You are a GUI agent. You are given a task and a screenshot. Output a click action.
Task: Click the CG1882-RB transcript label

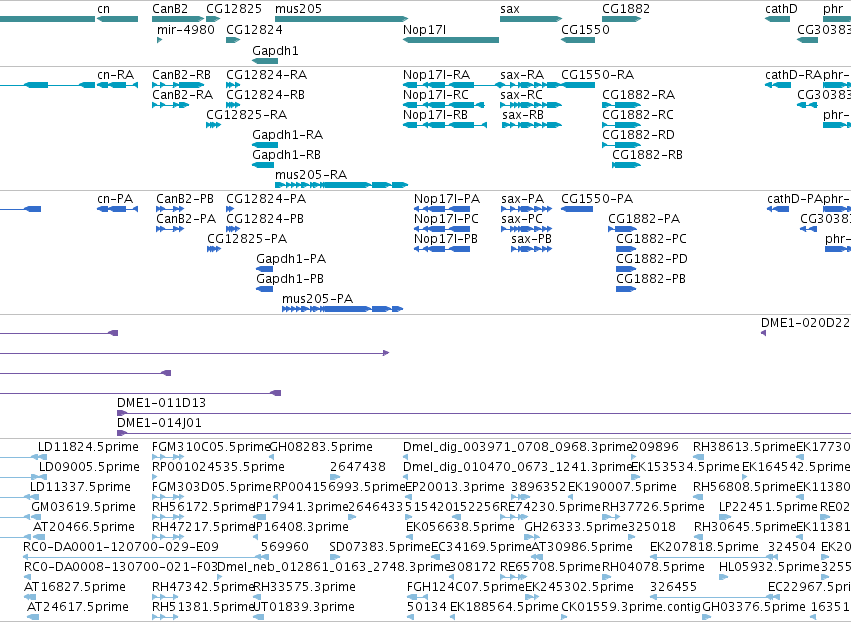[x=647, y=155]
